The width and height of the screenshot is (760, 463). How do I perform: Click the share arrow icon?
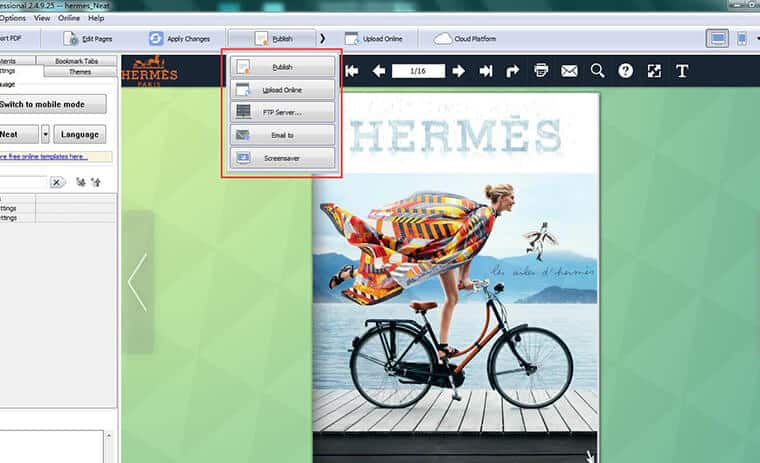click(513, 71)
